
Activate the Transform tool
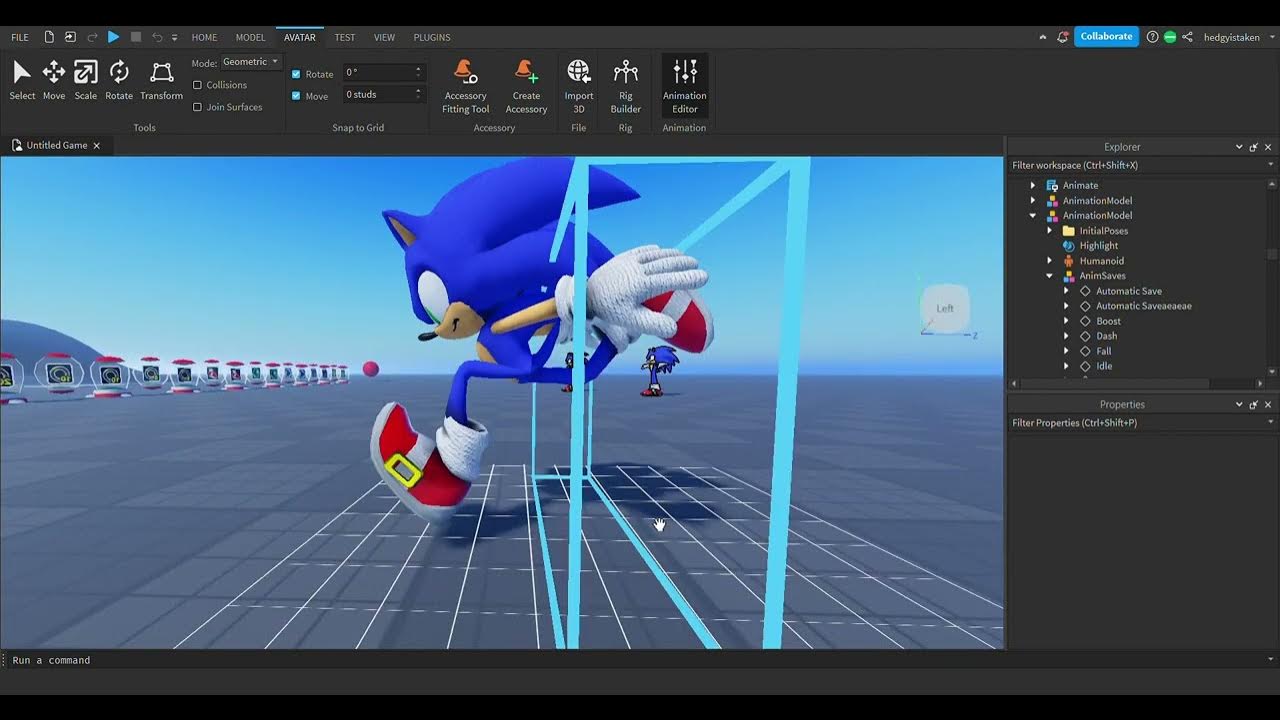161,80
